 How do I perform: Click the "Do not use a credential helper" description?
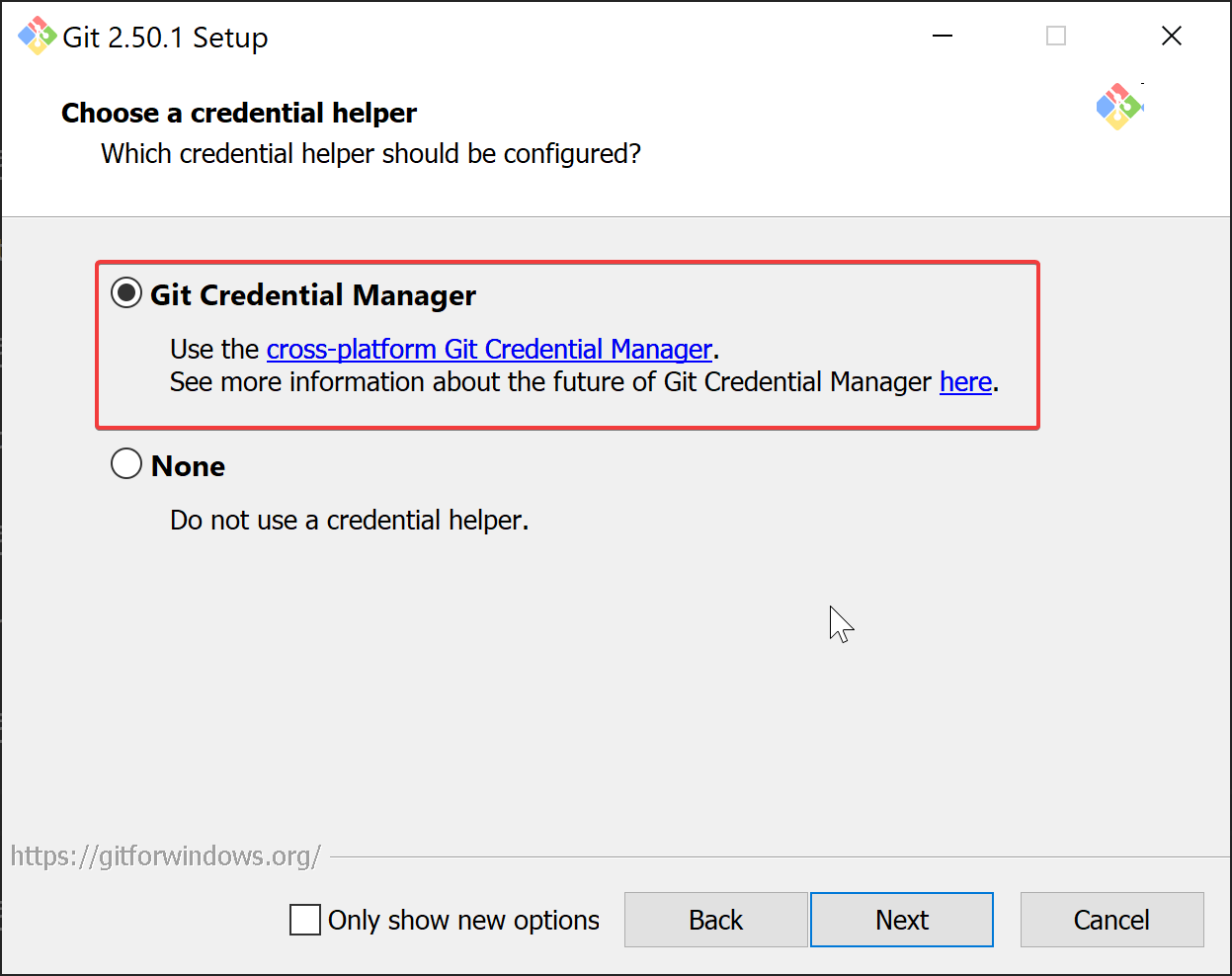tap(349, 521)
